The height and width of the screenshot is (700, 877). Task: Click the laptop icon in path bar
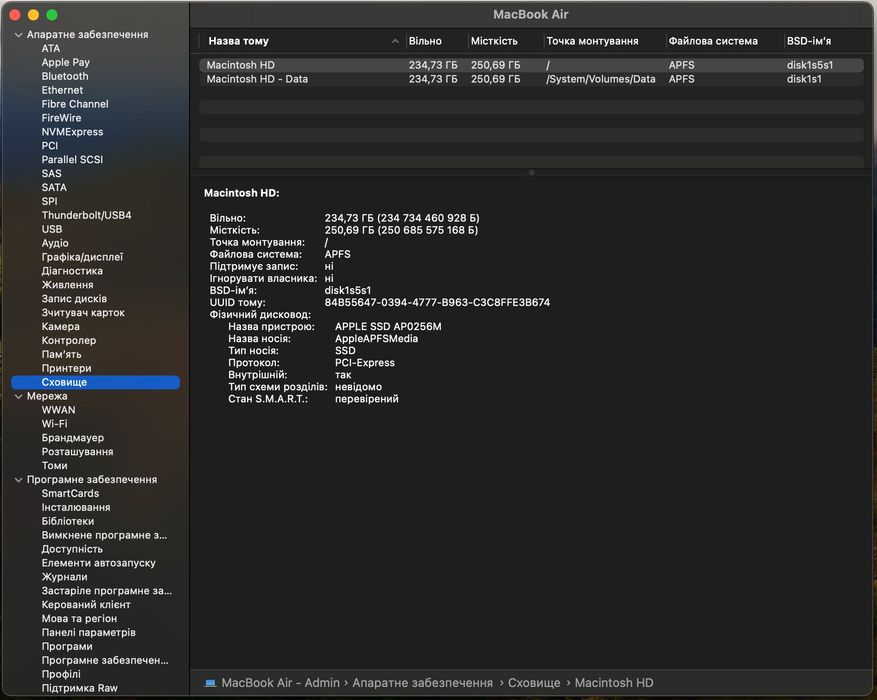pos(210,683)
